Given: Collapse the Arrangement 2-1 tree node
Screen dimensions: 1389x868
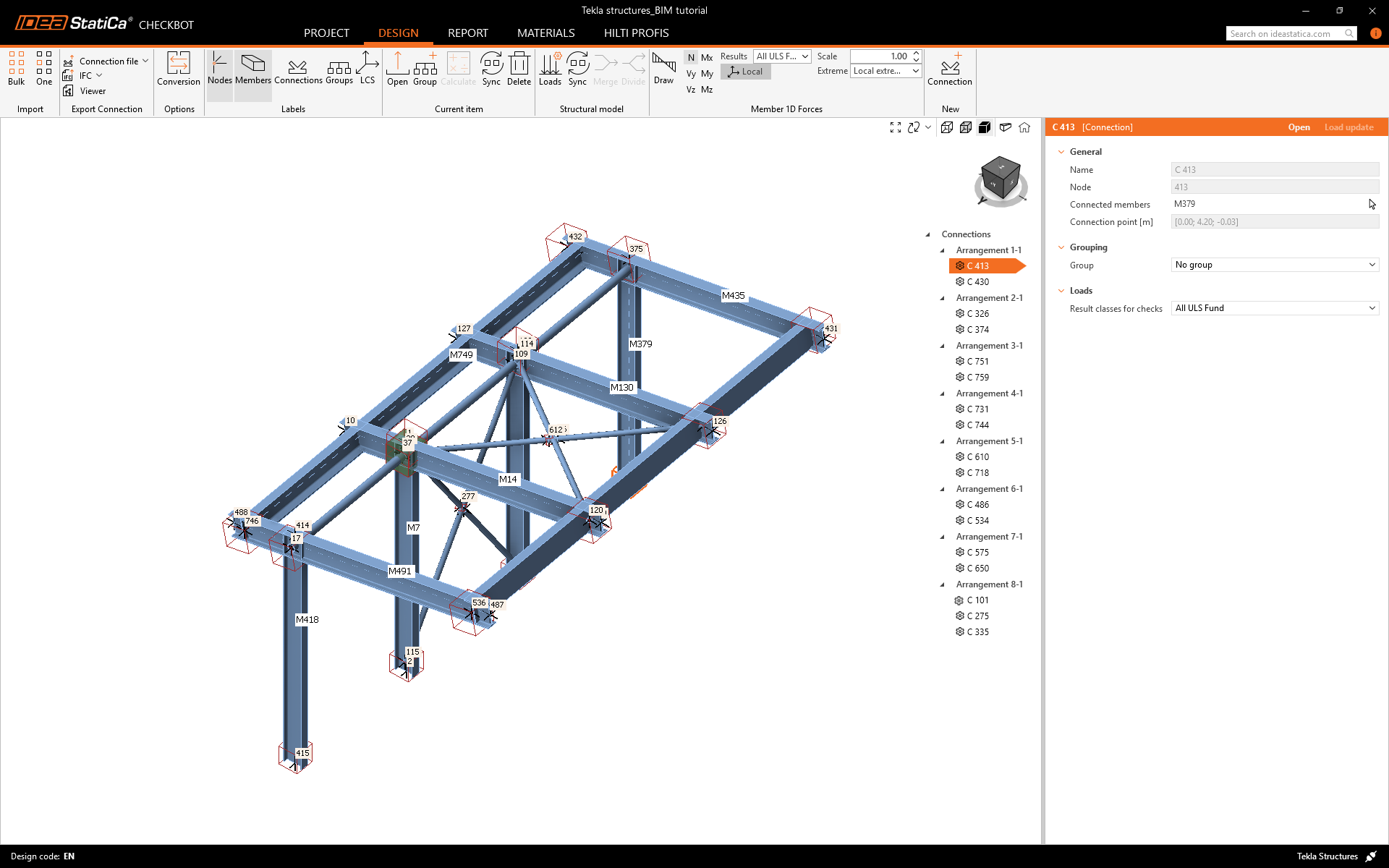Looking at the screenshot, I should [x=942, y=298].
